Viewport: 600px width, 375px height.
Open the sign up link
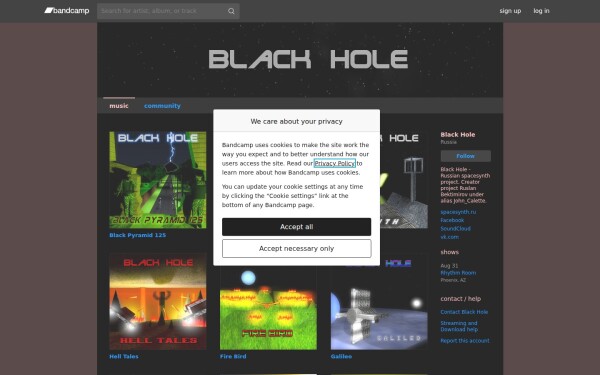[x=510, y=11]
